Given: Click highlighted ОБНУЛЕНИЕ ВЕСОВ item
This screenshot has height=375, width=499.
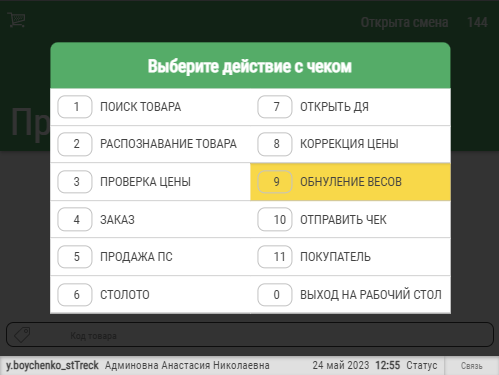Looking at the screenshot, I should point(350,182).
